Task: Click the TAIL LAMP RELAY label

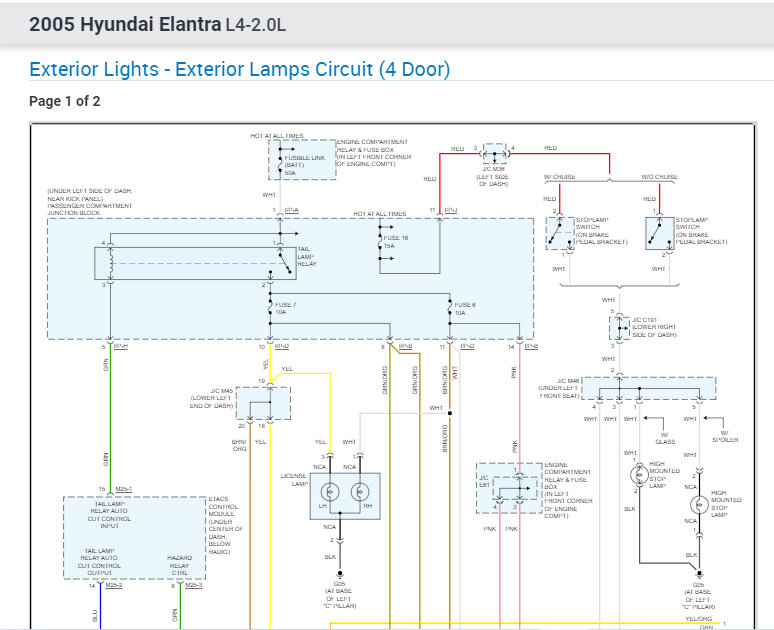Action: point(307,256)
